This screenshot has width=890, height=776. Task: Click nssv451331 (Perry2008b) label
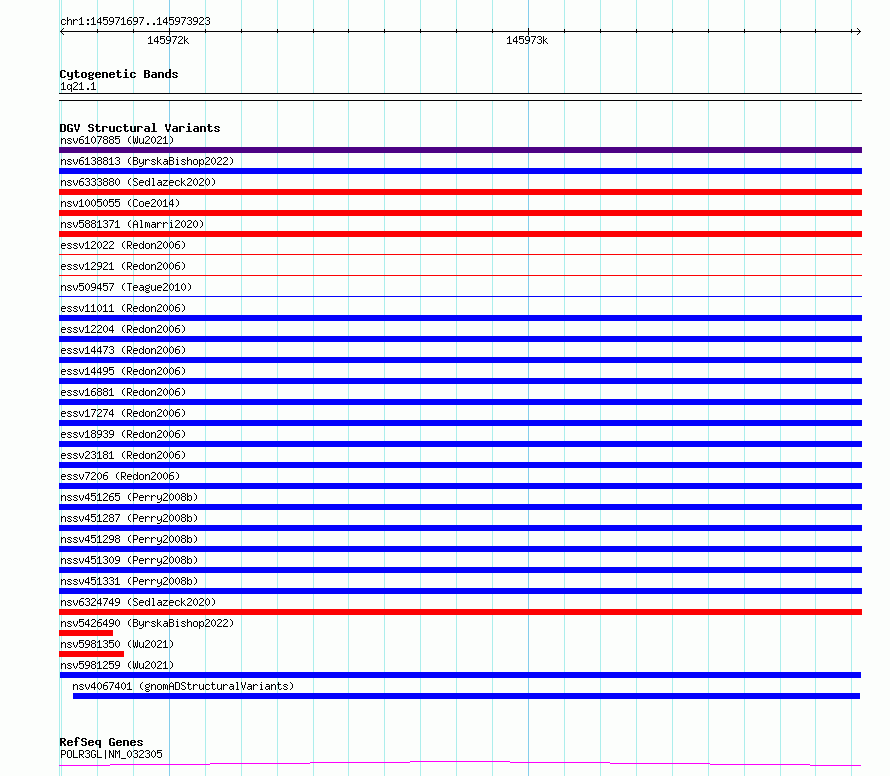[129, 581]
